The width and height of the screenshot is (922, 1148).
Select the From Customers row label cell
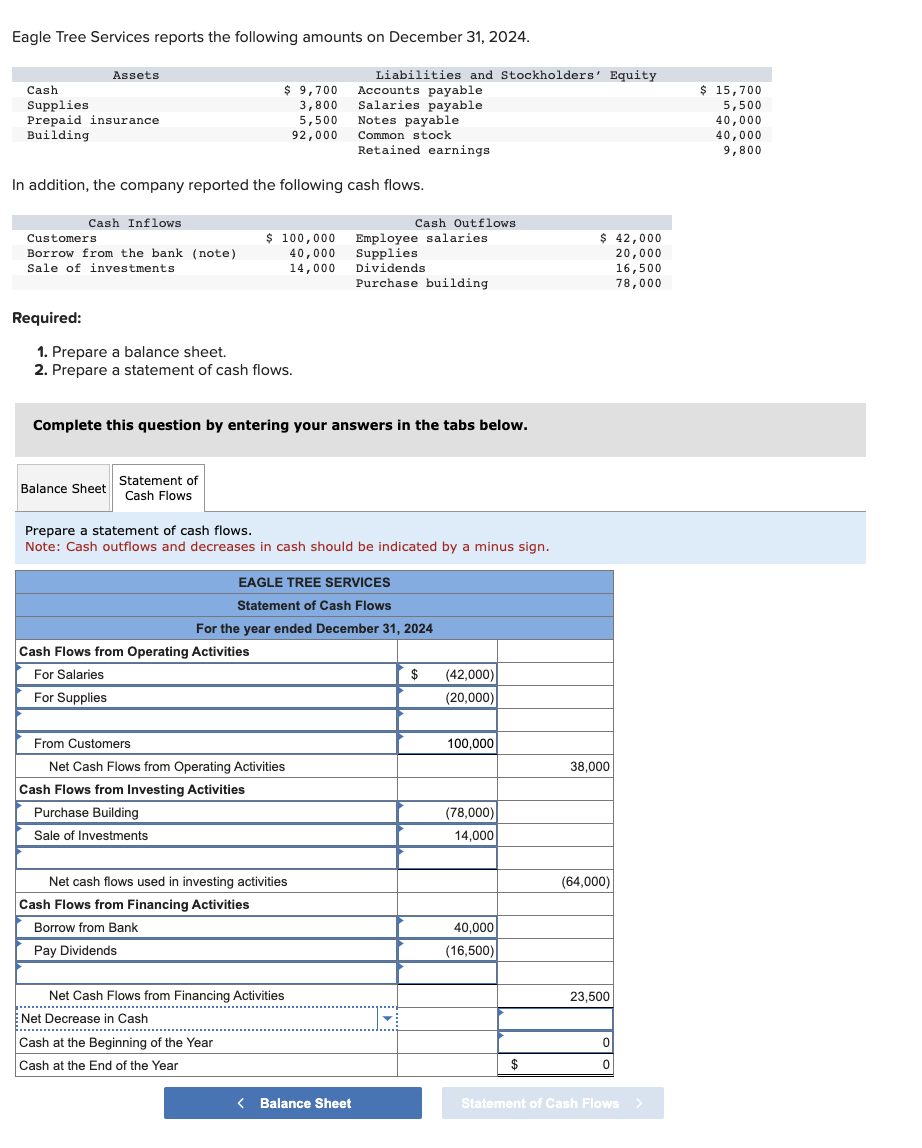(205, 743)
